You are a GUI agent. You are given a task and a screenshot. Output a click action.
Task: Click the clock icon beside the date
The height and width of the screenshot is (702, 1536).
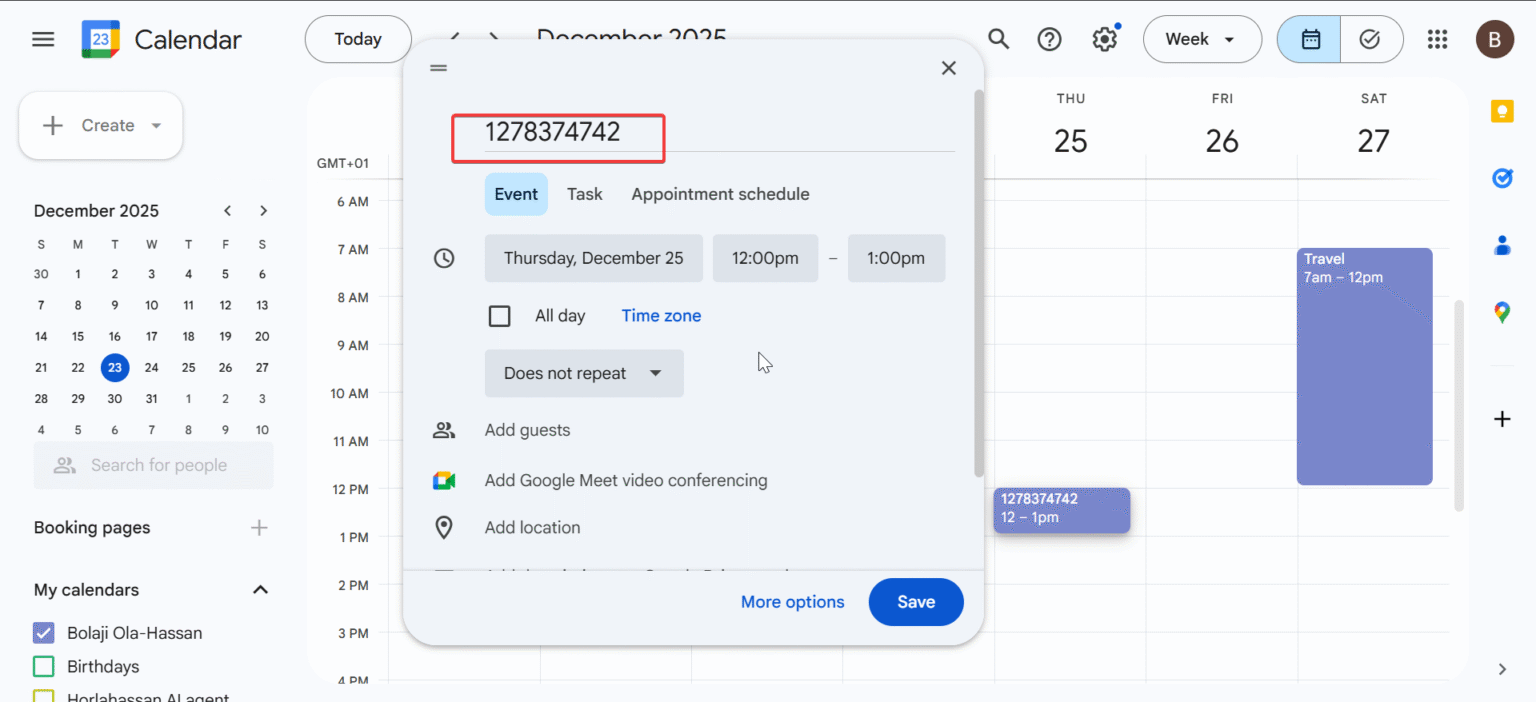[x=444, y=258]
